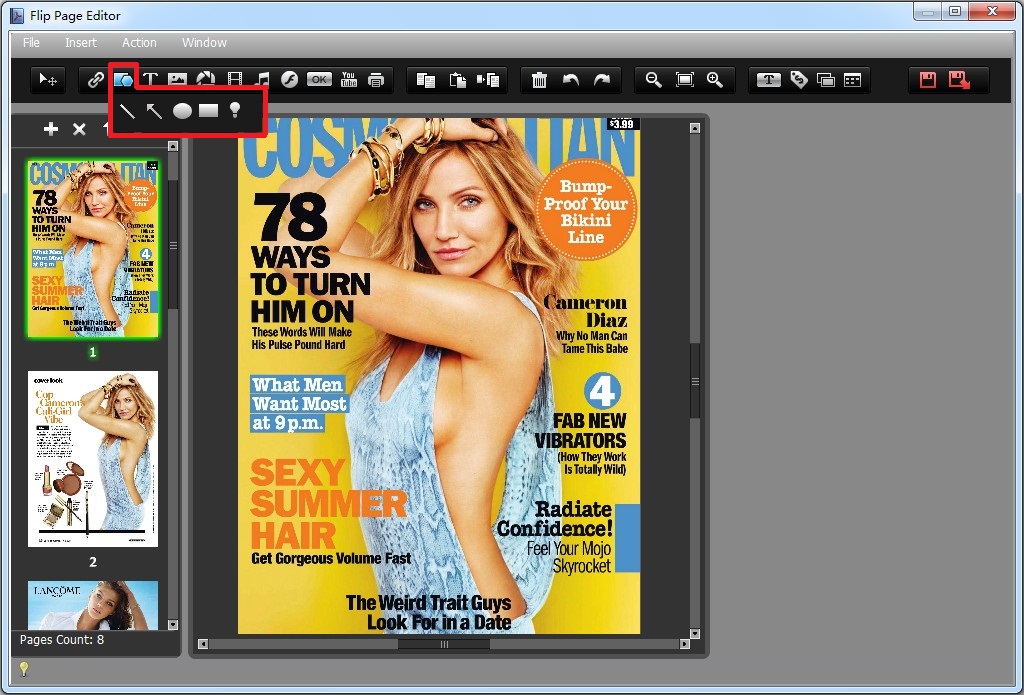Remove the page with the X icon
This screenshot has height=695, width=1024.
79,129
